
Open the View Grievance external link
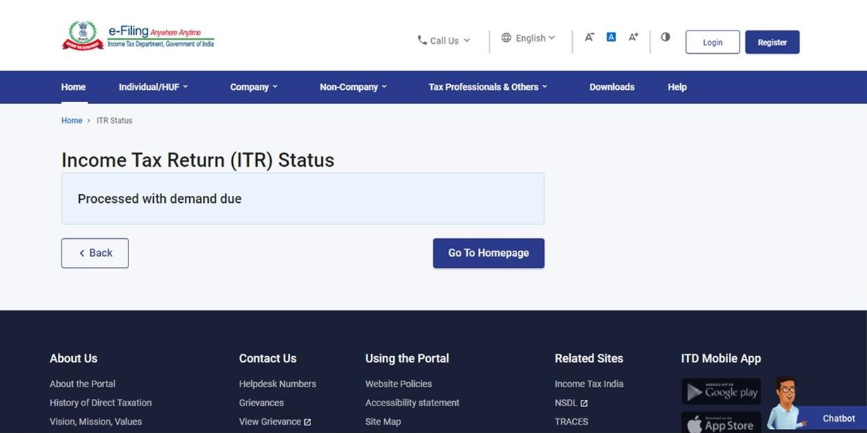pos(274,422)
